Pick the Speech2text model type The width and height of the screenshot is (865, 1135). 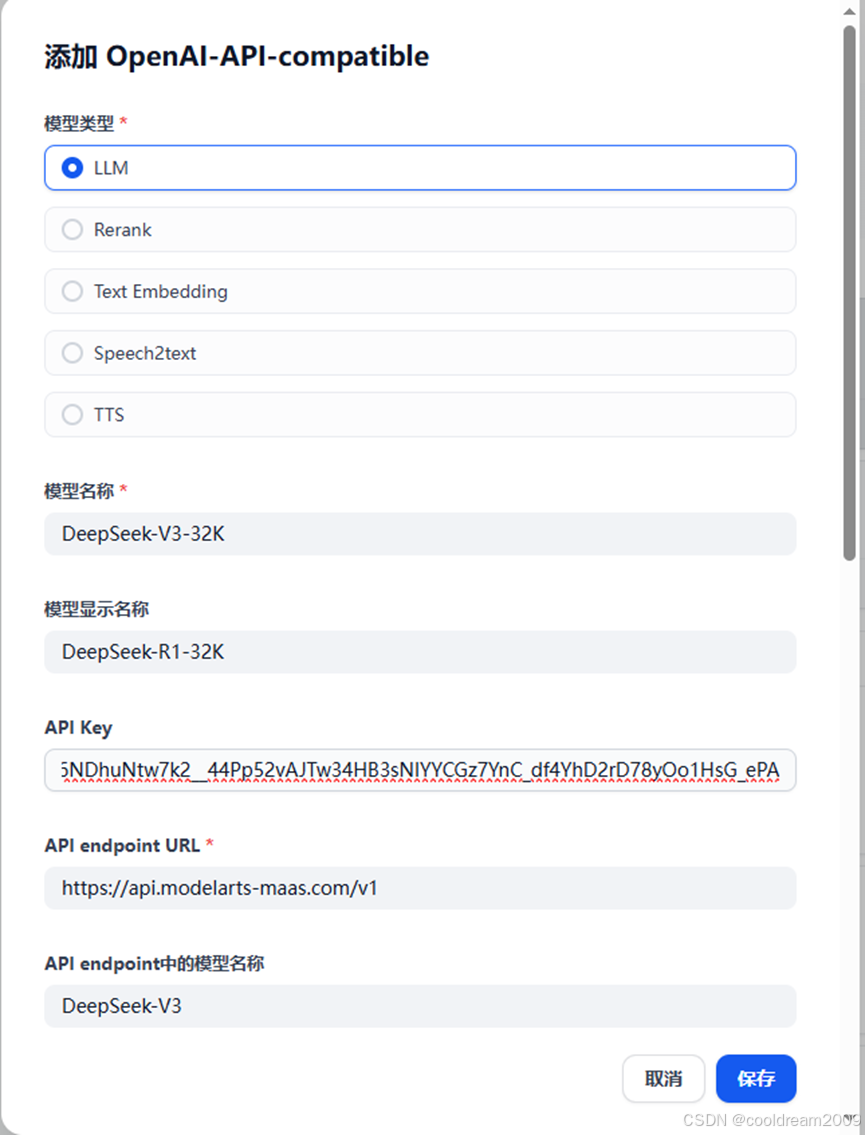[420, 353]
